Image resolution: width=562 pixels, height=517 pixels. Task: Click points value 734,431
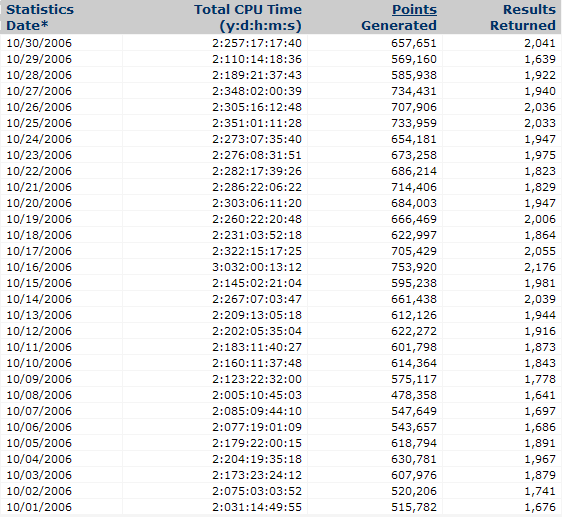tap(414, 91)
